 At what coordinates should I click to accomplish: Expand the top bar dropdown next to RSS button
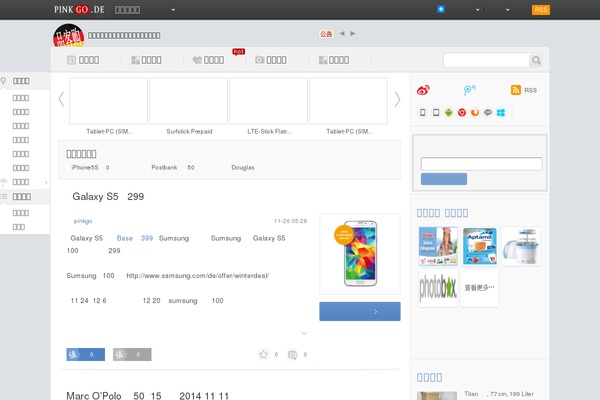click(x=507, y=10)
